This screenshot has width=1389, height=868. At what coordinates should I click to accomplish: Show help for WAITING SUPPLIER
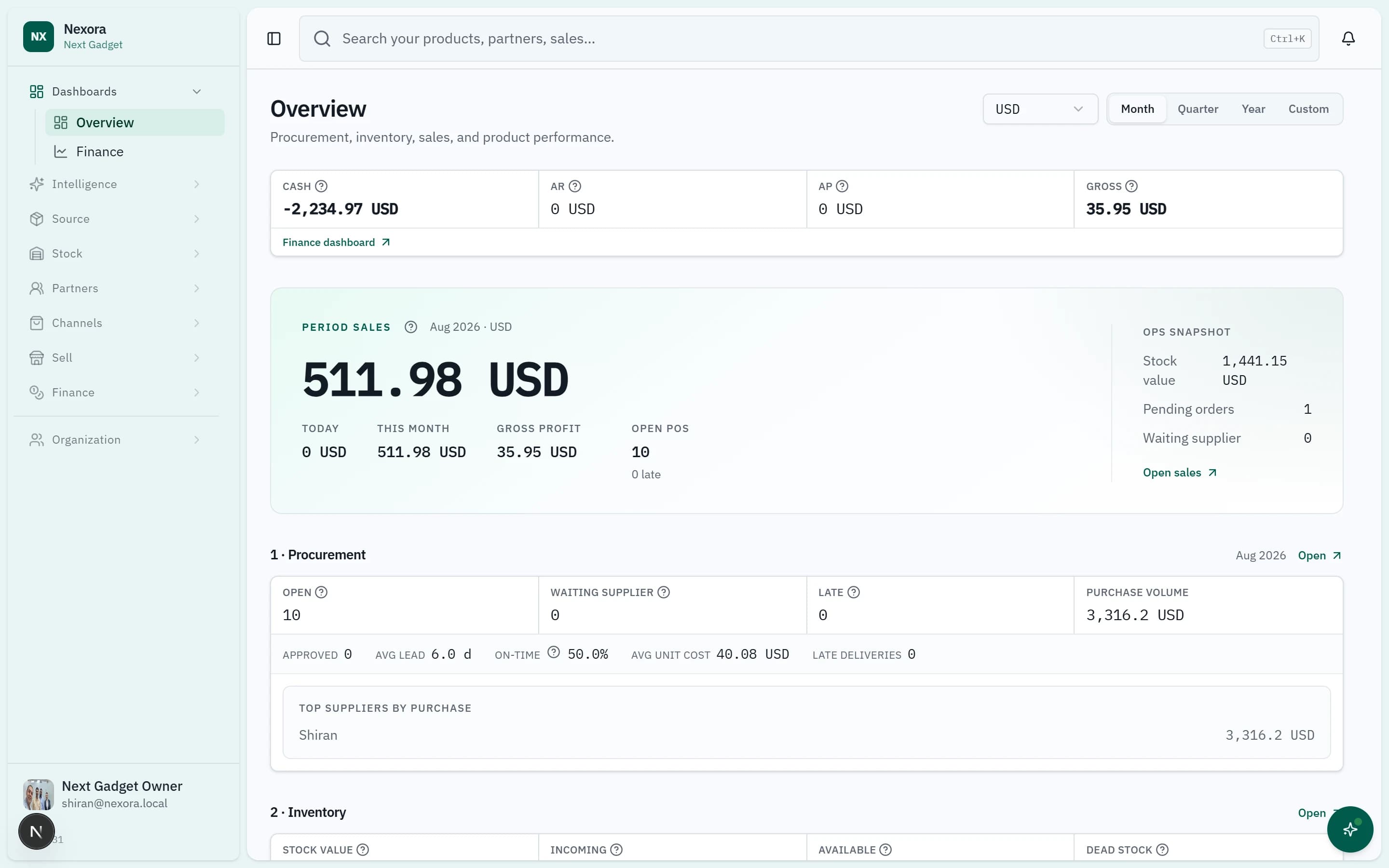pyautogui.click(x=664, y=592)
